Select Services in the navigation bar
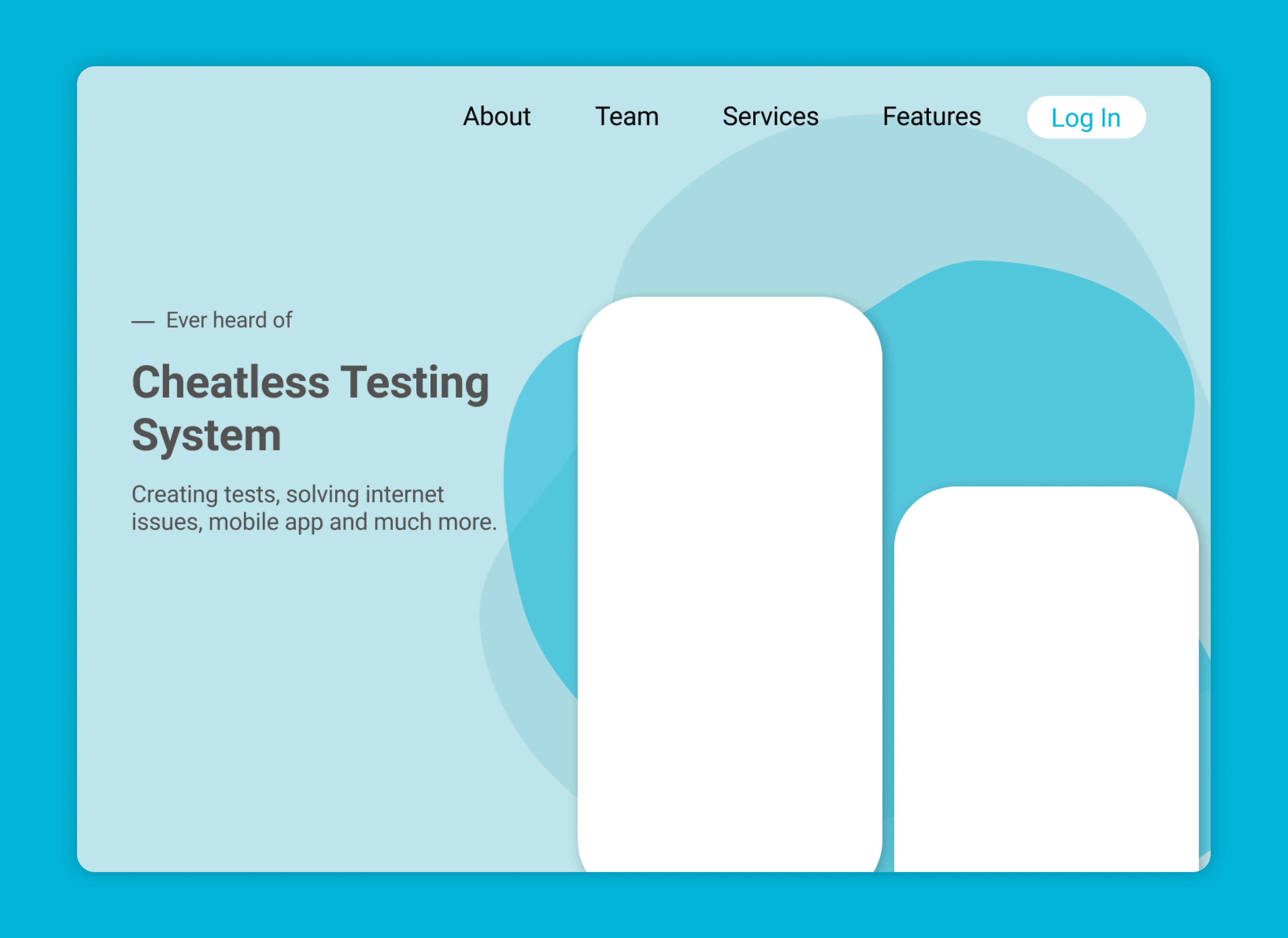1288x938 pixels. pos(770,117)
